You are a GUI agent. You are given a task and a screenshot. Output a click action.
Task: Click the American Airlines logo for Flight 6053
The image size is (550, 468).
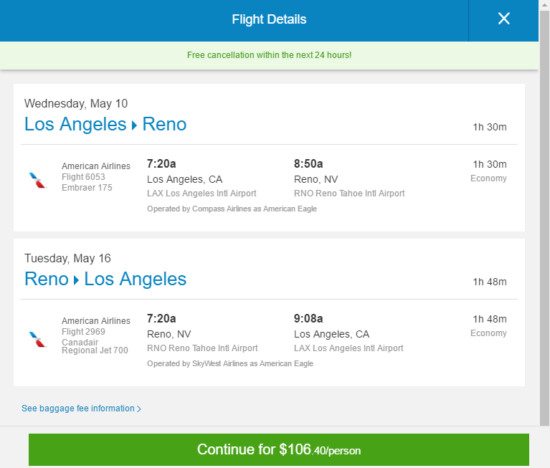pyautogui.click(x=38, y=180)
